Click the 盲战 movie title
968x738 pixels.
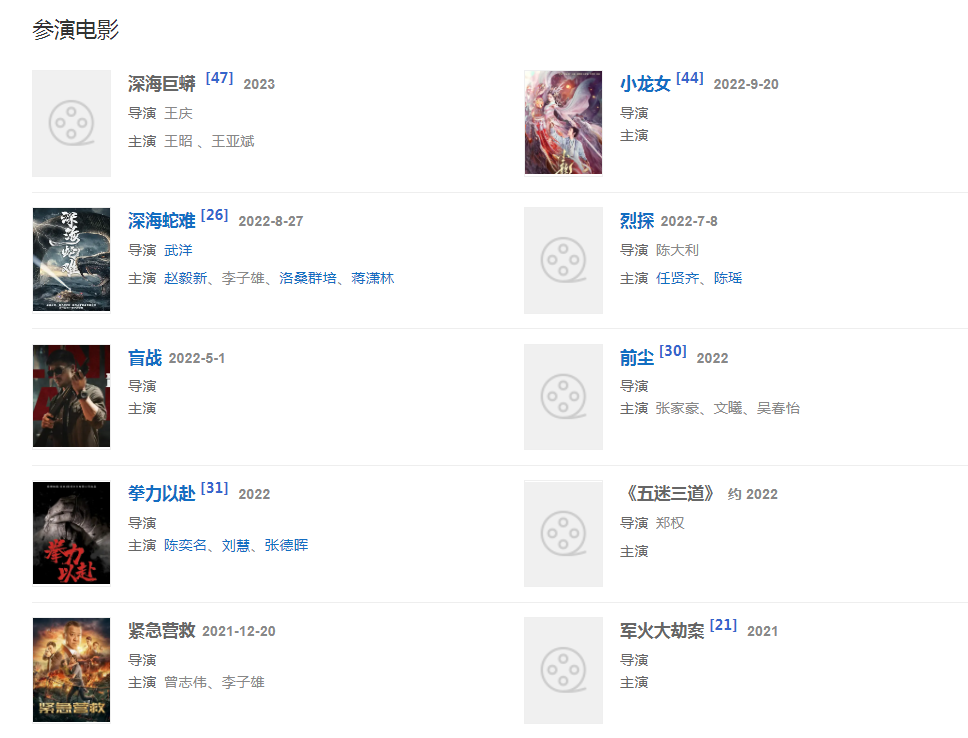pyautogui.click(x=145, y=358)
